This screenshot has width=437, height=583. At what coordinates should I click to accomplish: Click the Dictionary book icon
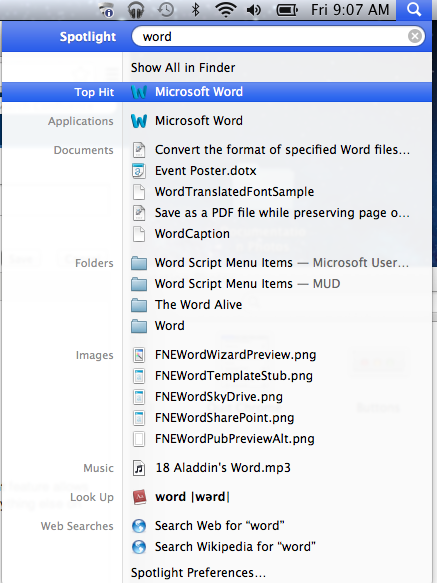point(139,497)
